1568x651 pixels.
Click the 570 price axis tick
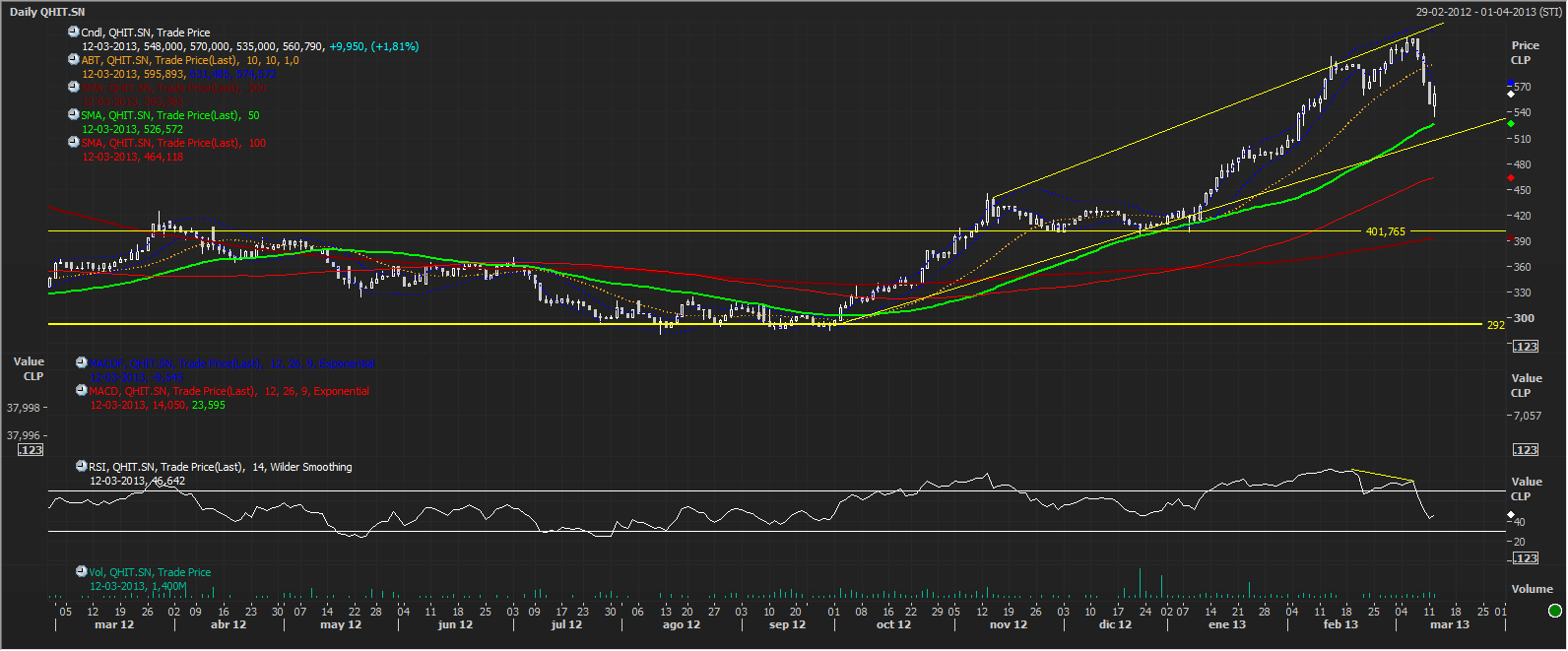click(x=1523, y=87)
